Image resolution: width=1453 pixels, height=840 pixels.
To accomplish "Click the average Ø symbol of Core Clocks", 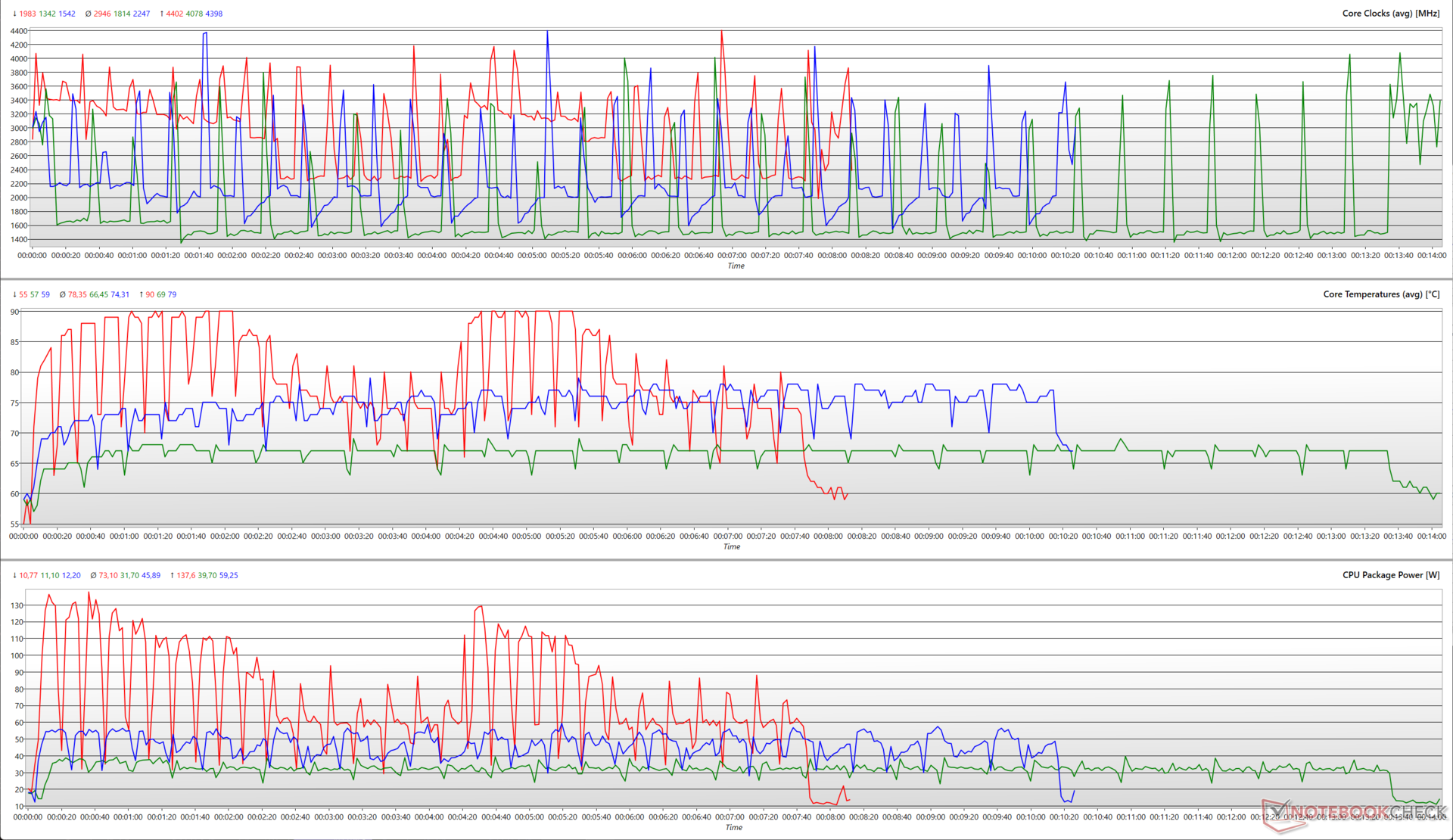I will click(x=88, y=14).
